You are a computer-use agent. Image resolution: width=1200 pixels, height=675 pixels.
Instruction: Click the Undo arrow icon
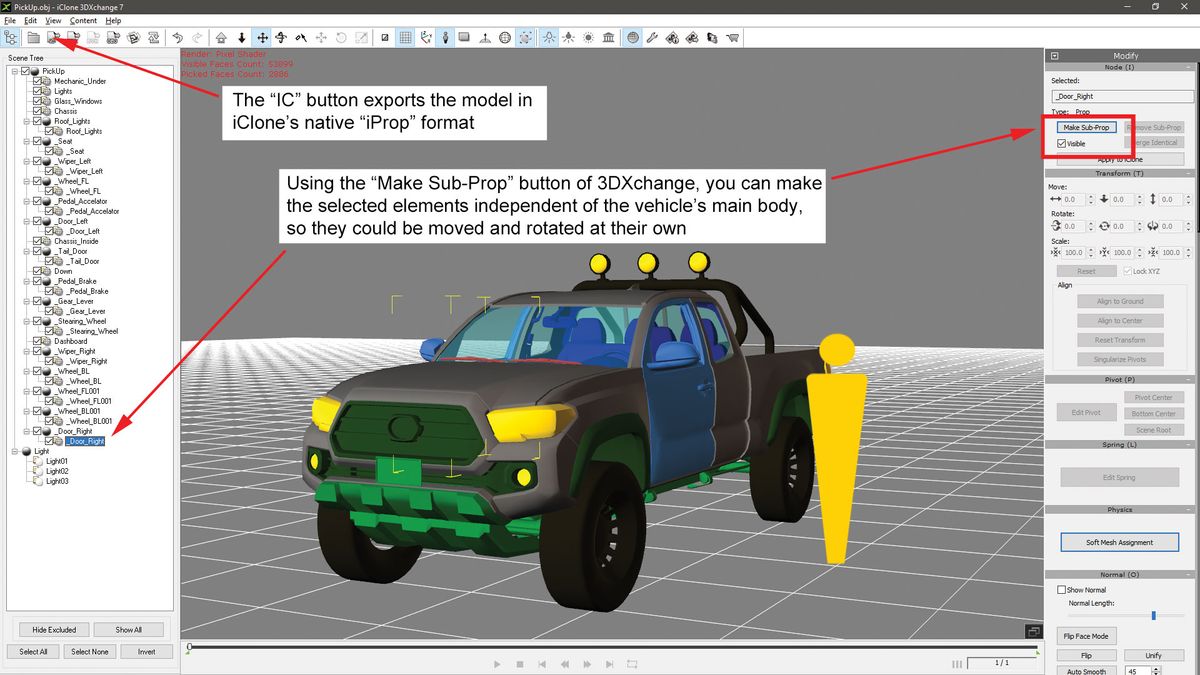tap(178, 37)
